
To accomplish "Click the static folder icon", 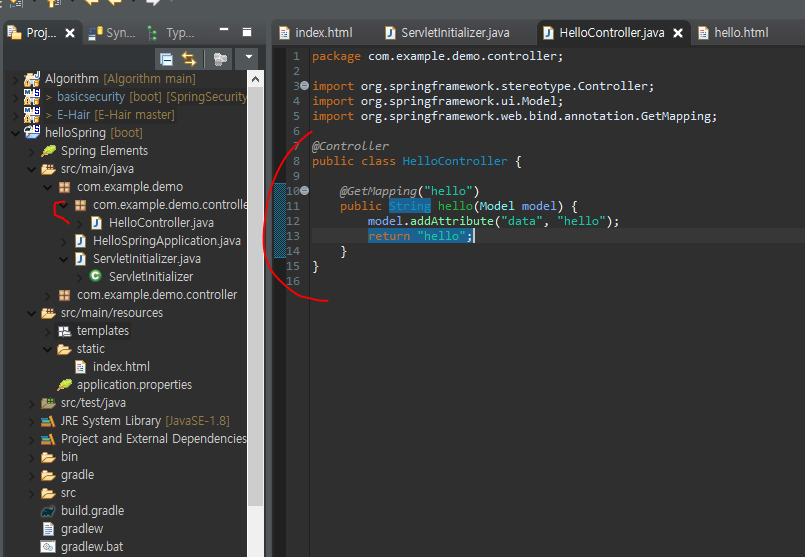I will pos(64,349).
